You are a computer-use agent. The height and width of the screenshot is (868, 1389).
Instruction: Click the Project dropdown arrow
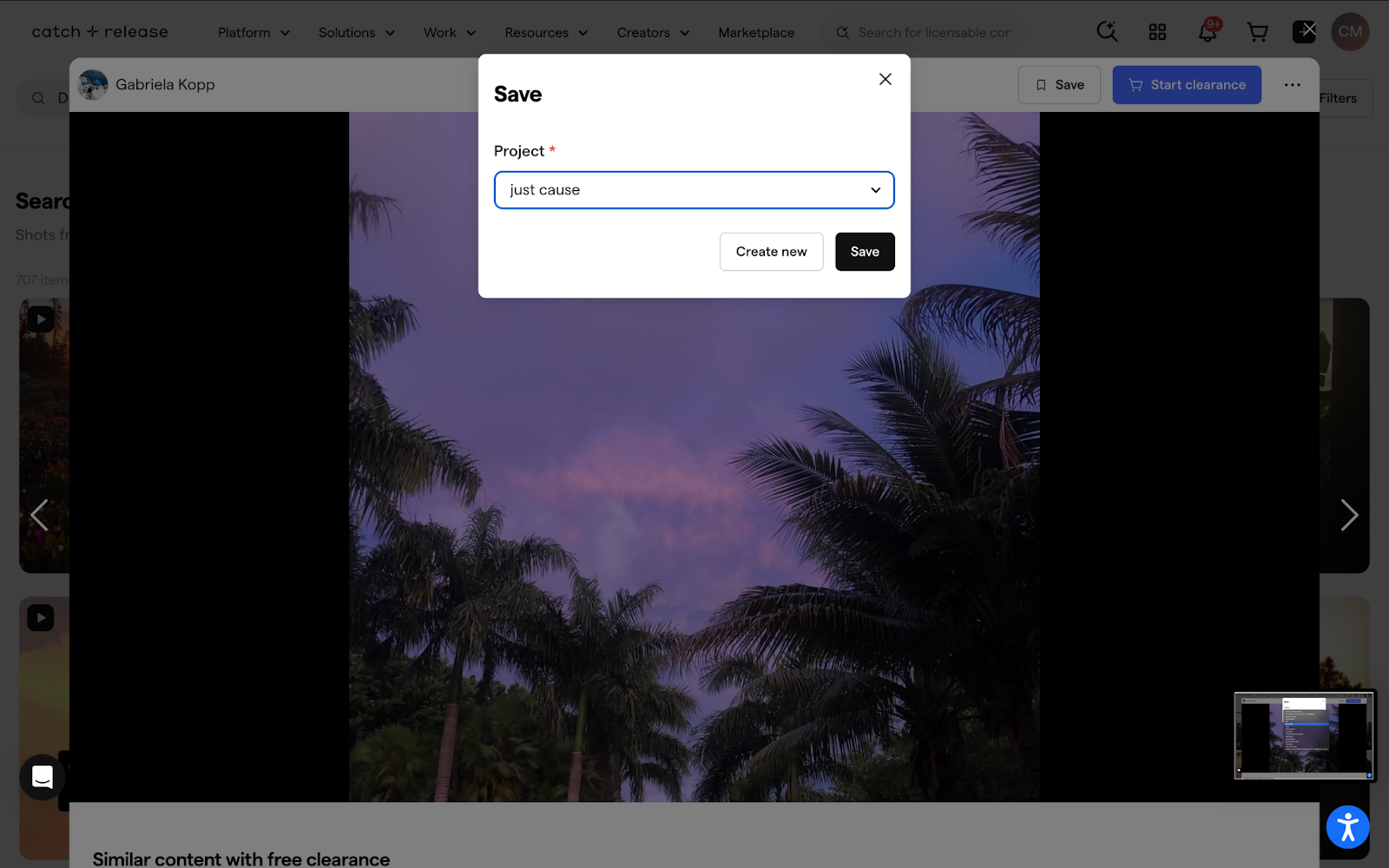875,190
